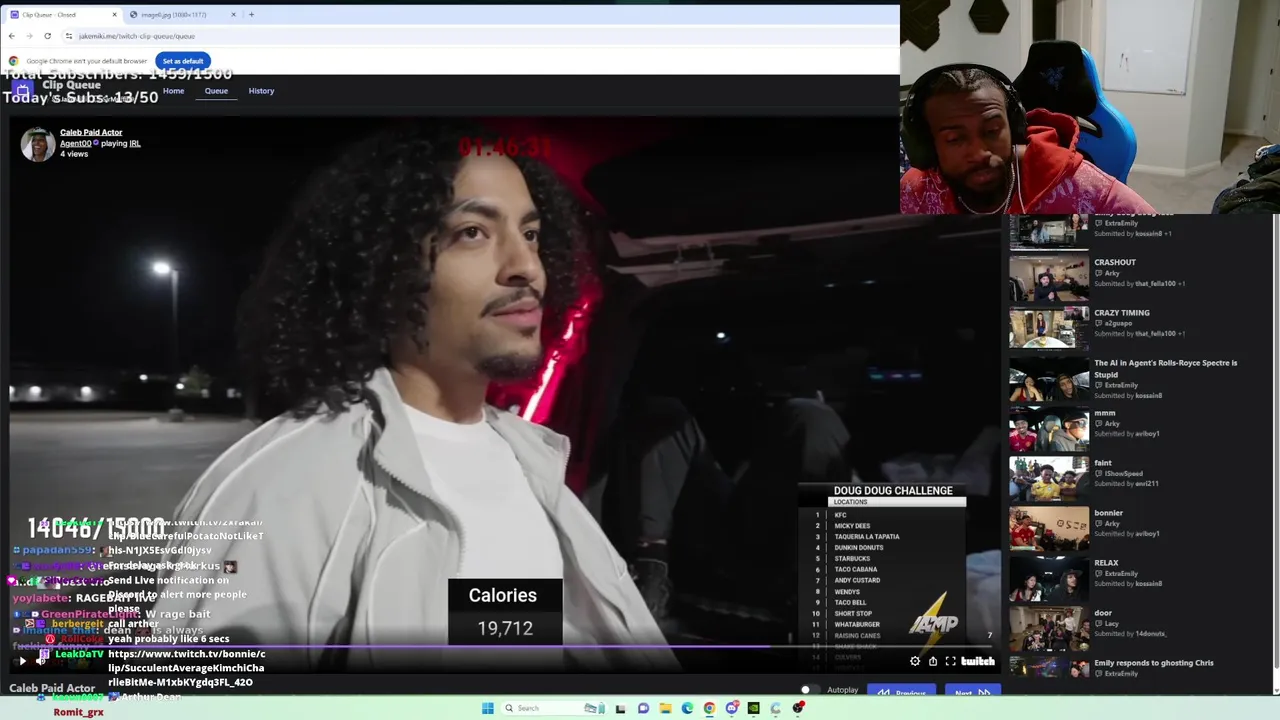Click the address bar URL
1280x720 pixels.
[137, 36]
